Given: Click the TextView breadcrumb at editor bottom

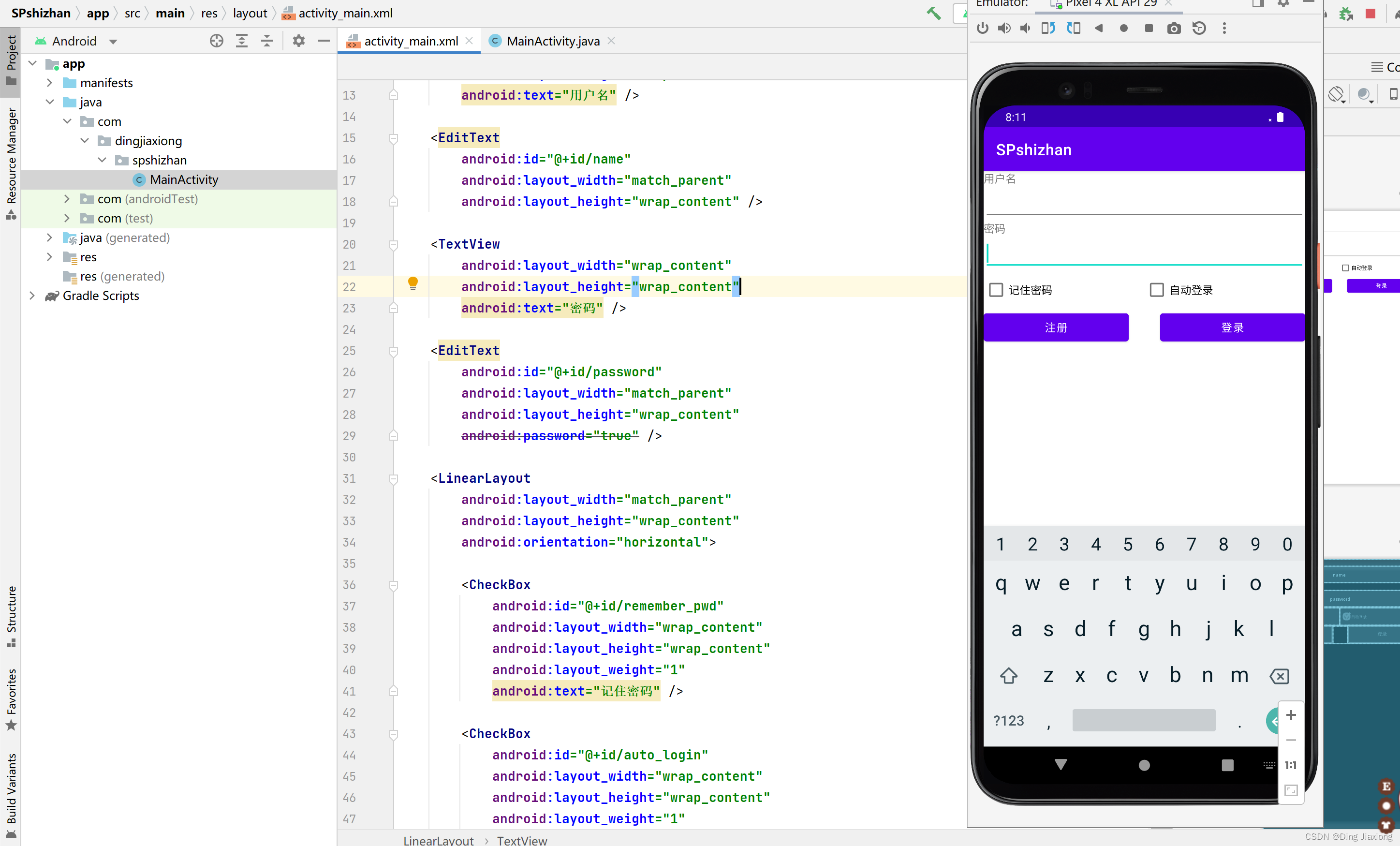Looking at the screenshot, I should click(522, 840).
